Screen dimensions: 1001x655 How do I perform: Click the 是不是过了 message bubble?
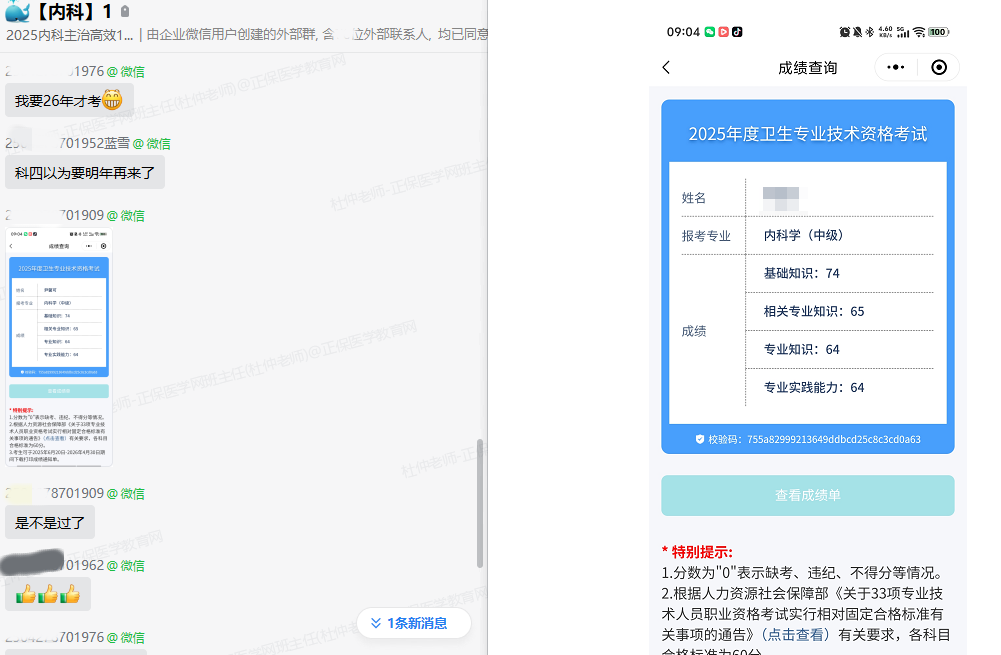click(x=50, y=522)
